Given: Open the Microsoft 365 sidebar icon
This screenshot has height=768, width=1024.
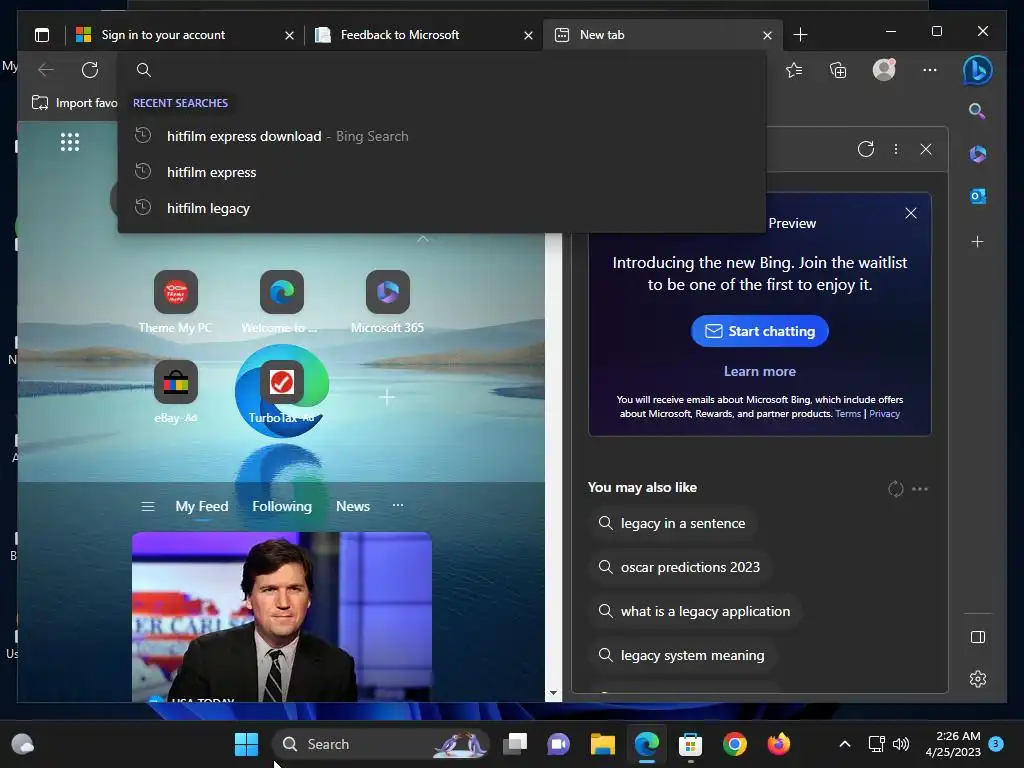Looking at the screenshot, I should [978, 153].
